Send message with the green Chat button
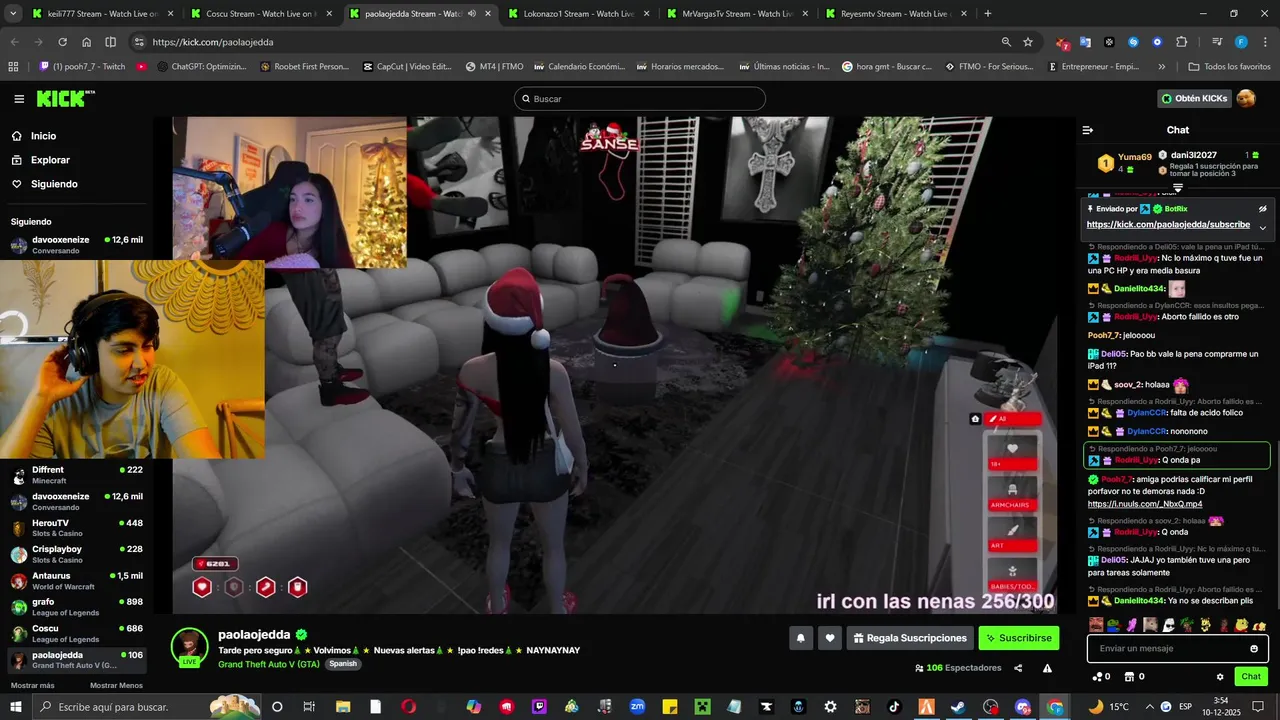1280x720 pixels. click(x=1251, y=677)
